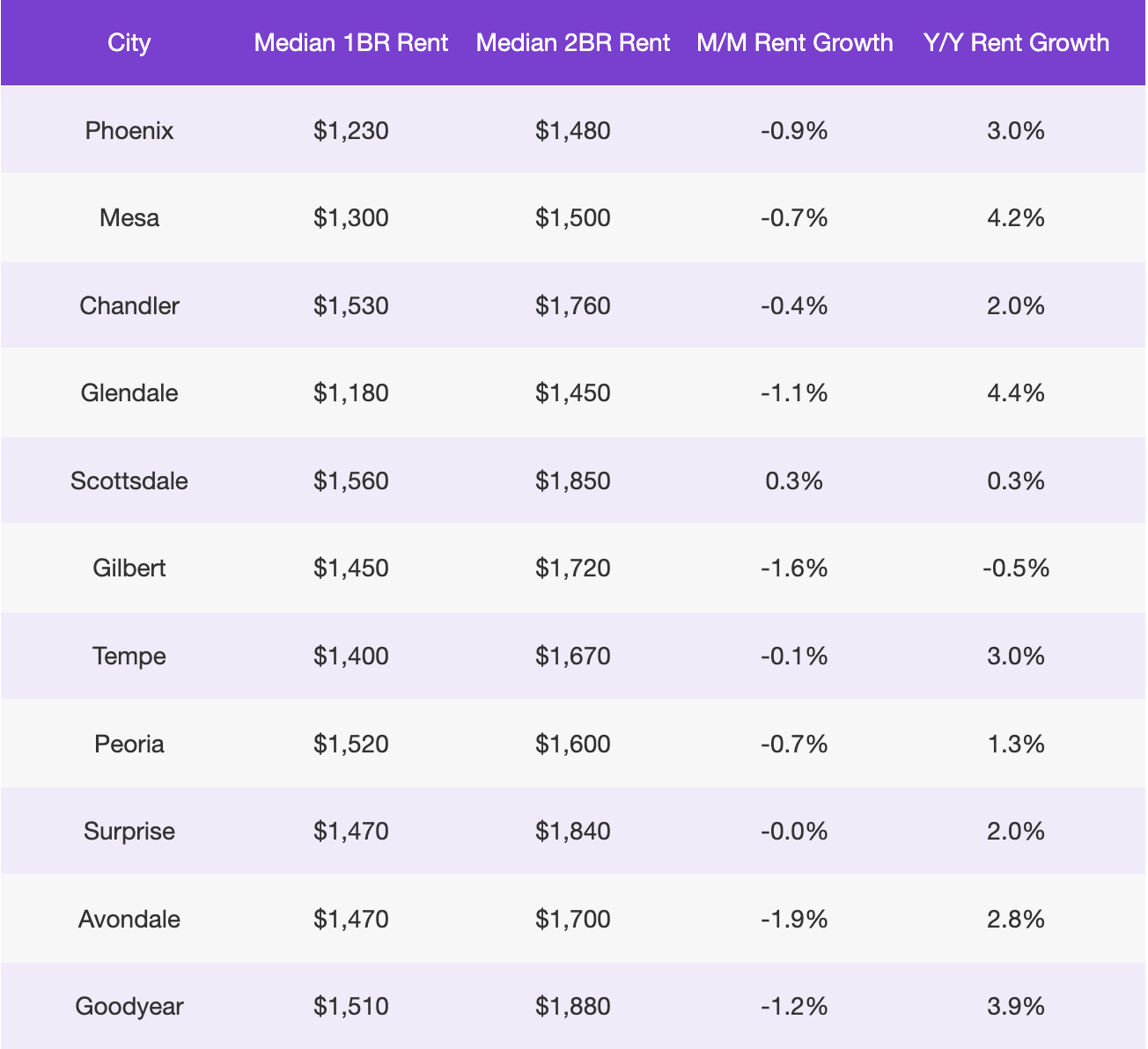Viewport: 1148px width, 1049px height.
Task: Select the Median 2BR Rent header
Action: point(573,42)
